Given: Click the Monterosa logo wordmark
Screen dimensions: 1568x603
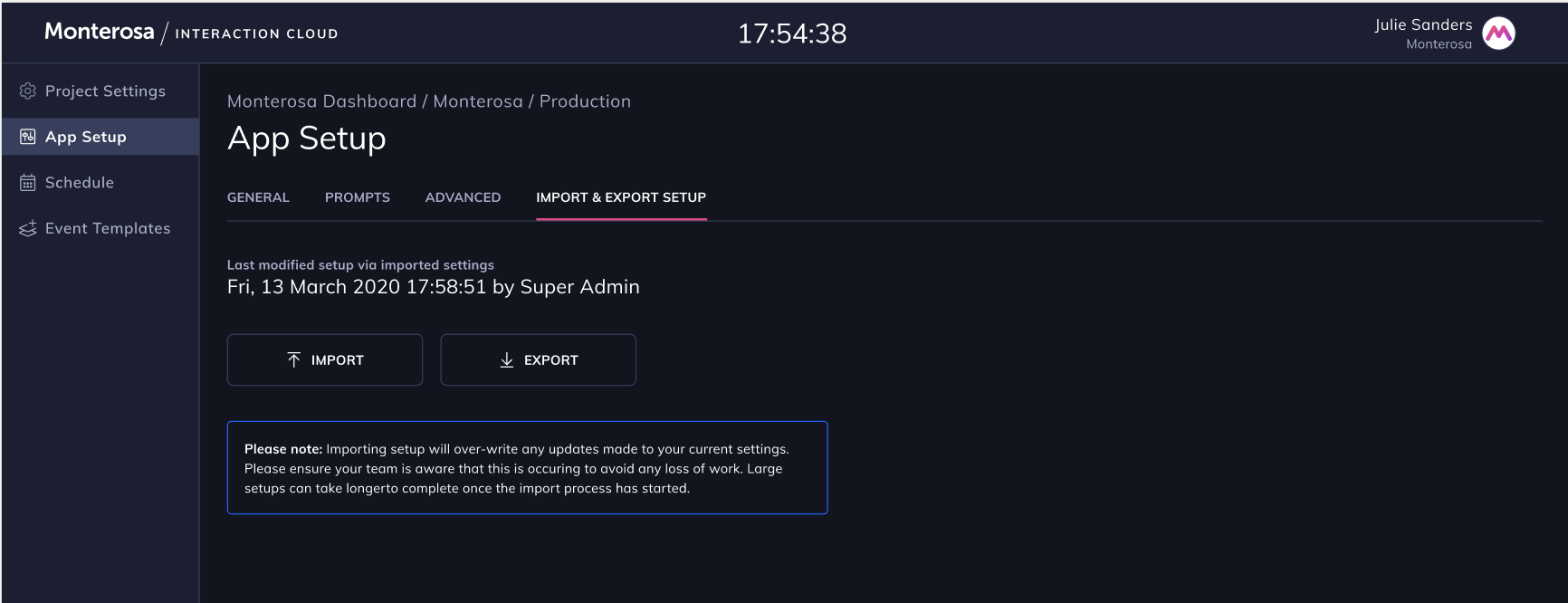Looking at the screenshot, I should tap(100, 32).
